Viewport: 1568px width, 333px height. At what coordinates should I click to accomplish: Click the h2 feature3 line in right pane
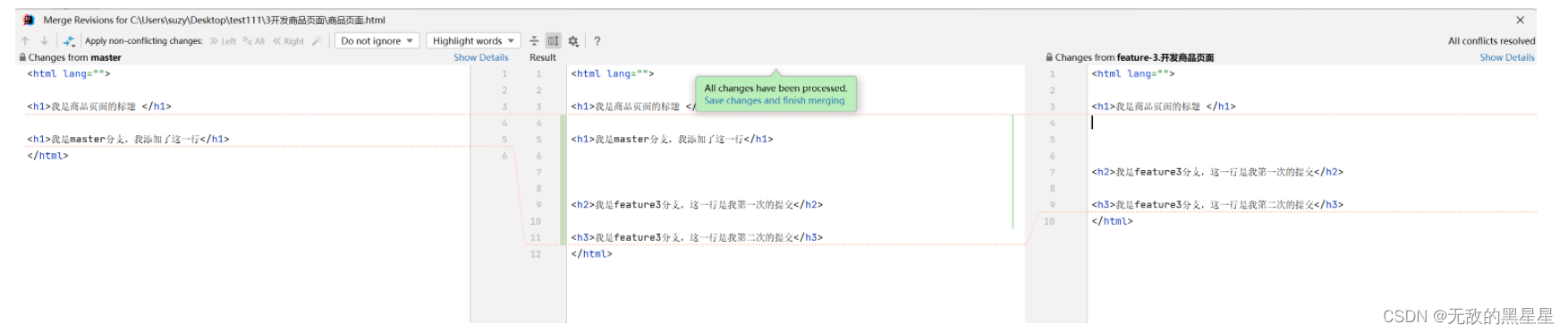(x=1217, y=172)
